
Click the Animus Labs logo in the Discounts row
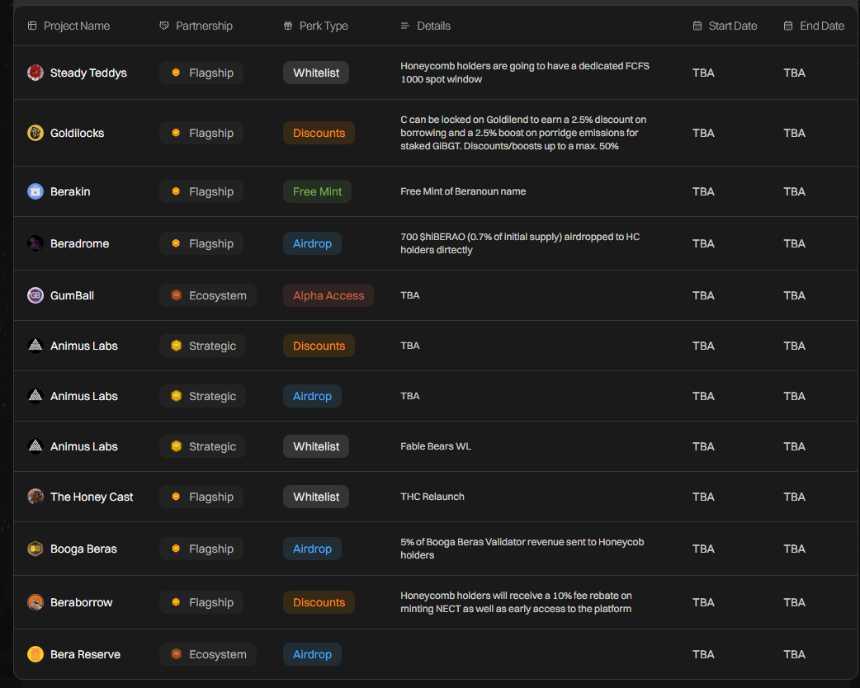pos(35,346)
